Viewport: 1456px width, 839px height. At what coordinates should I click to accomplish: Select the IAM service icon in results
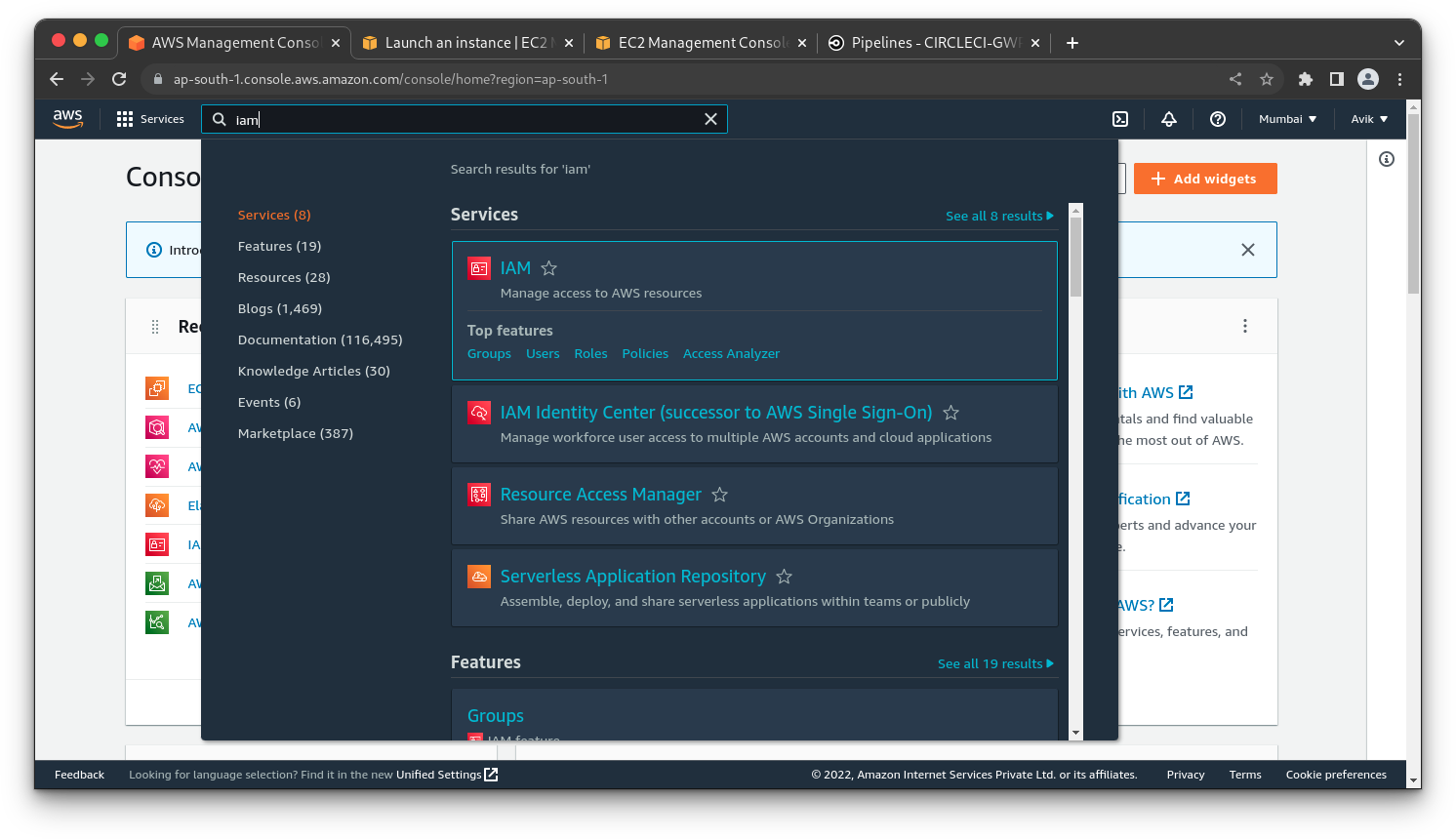[479, 267]
